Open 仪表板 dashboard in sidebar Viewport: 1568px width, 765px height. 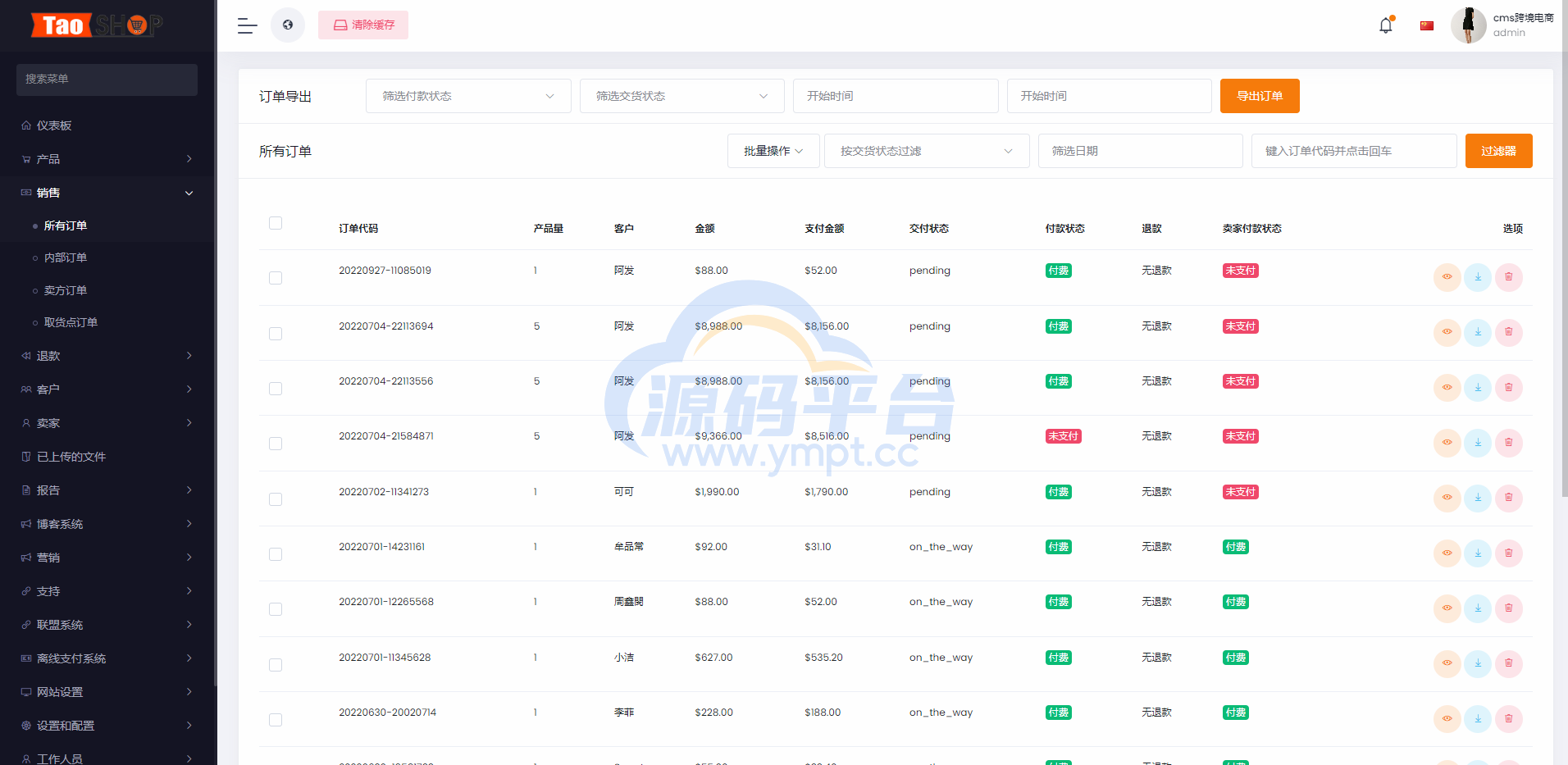point(107,125)
